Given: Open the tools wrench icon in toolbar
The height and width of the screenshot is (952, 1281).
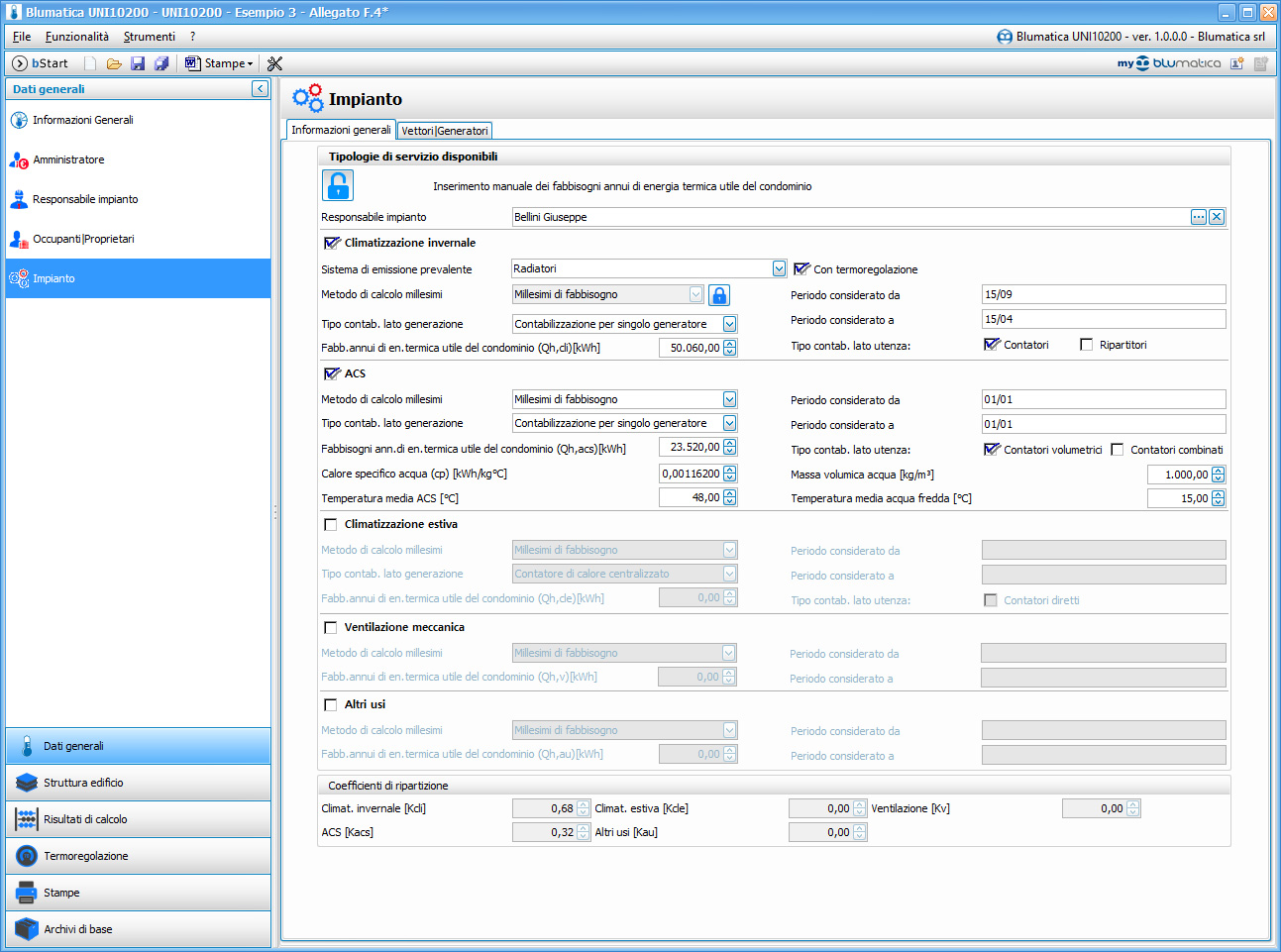Looking at the screenshot, I should tap(275, 63).
